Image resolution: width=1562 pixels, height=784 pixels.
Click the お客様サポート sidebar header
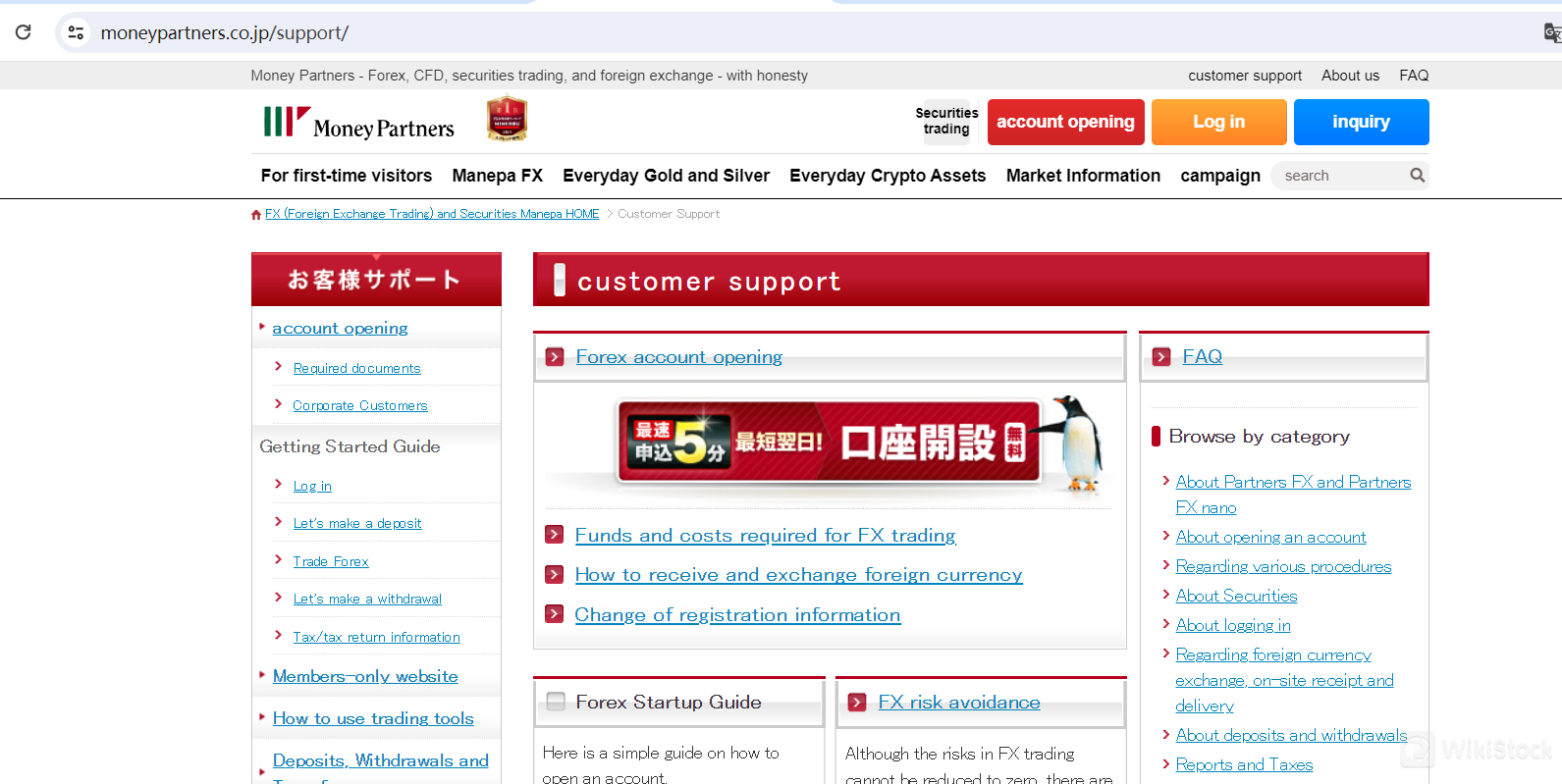[x=376, y=280]
